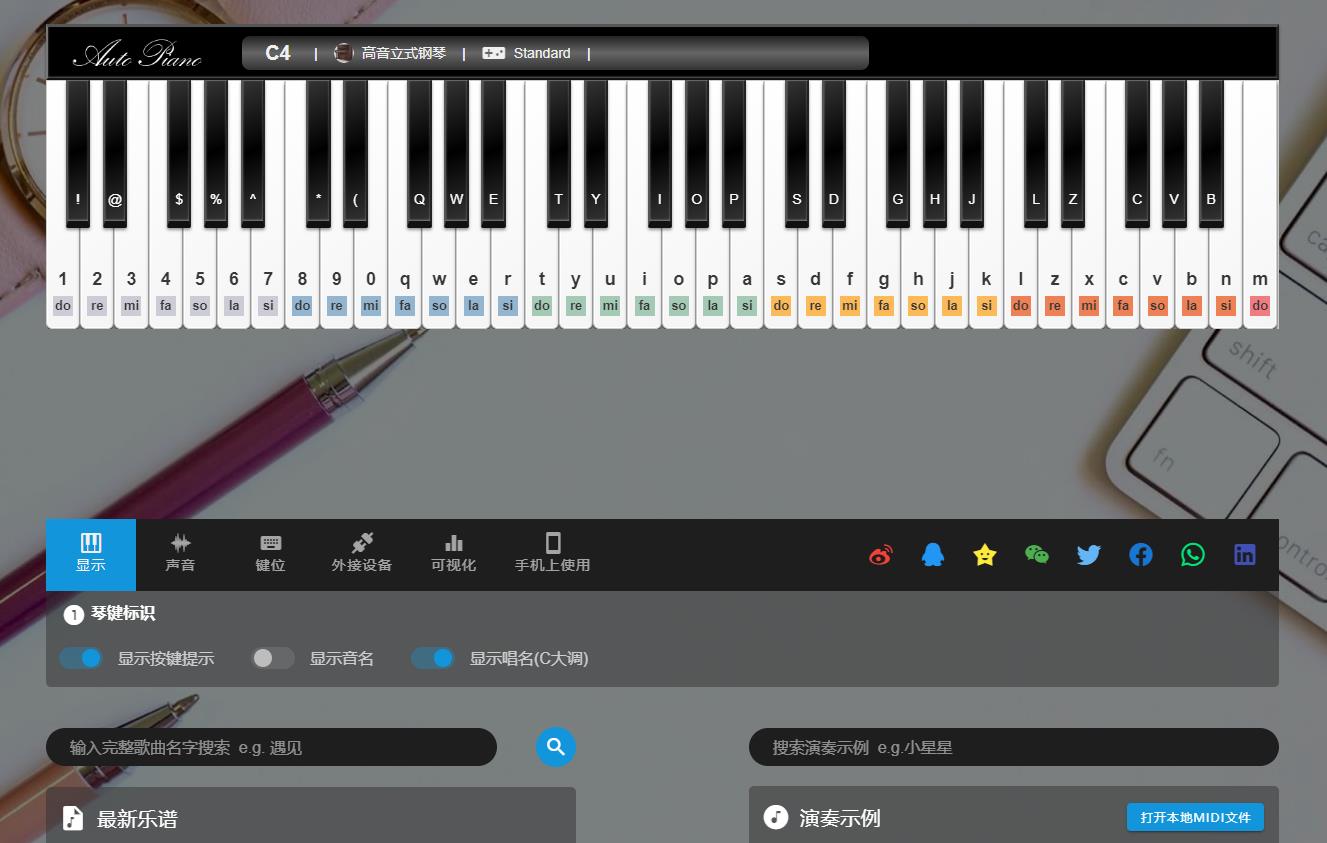
Task: Disable the 显示唱名(C大调) switch
Action: pyautogui.click(x=432, y=658)
